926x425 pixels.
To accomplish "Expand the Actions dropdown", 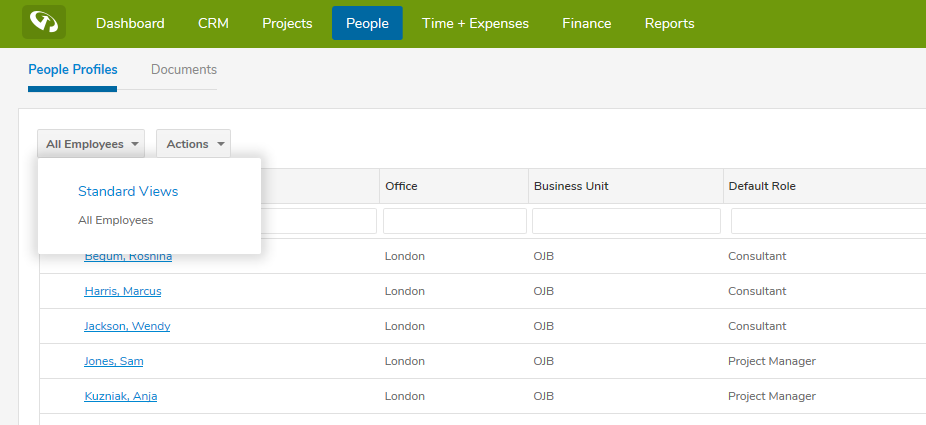I will click(x=194, y=144).
